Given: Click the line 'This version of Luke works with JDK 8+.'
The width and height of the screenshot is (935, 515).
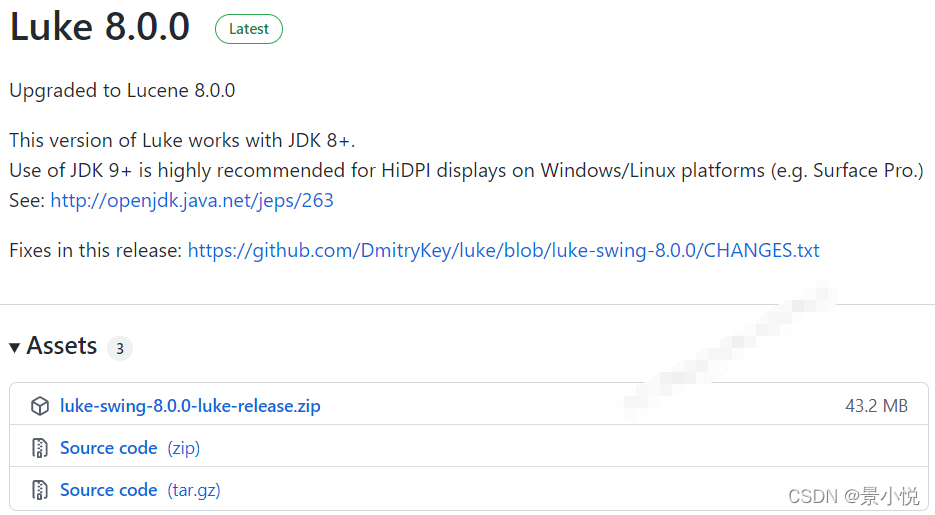Looking at the screenshot, I should tap(182, 141).
